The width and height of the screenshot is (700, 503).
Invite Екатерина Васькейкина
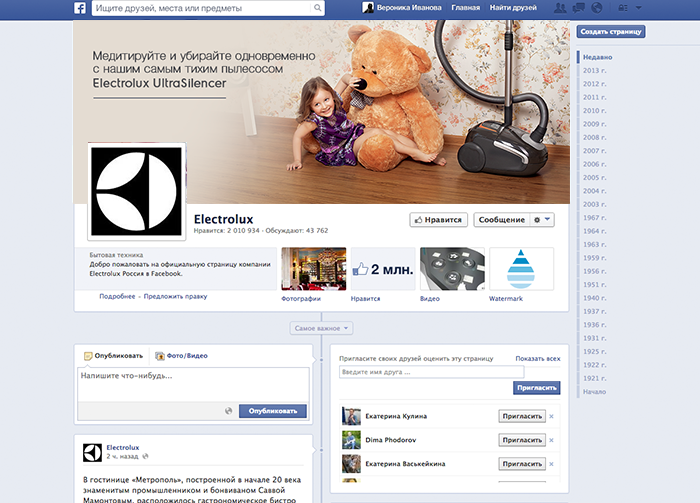coord(522,464)
